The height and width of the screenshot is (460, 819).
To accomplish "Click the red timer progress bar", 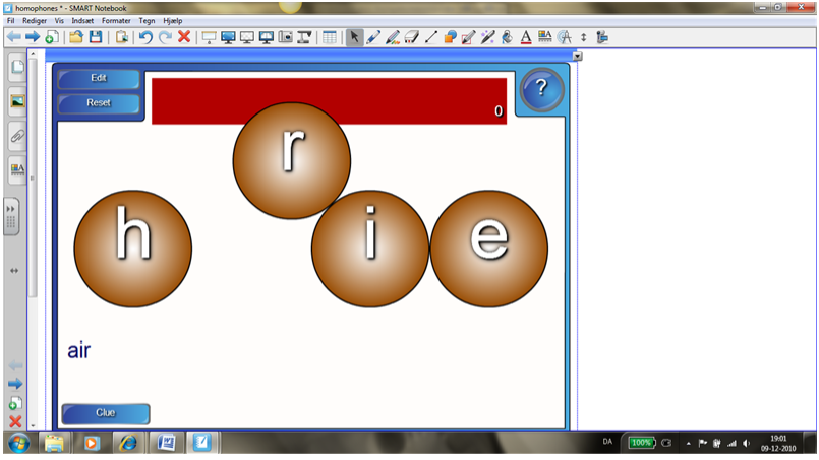I will pyautogui.click(x=330, y=101).
